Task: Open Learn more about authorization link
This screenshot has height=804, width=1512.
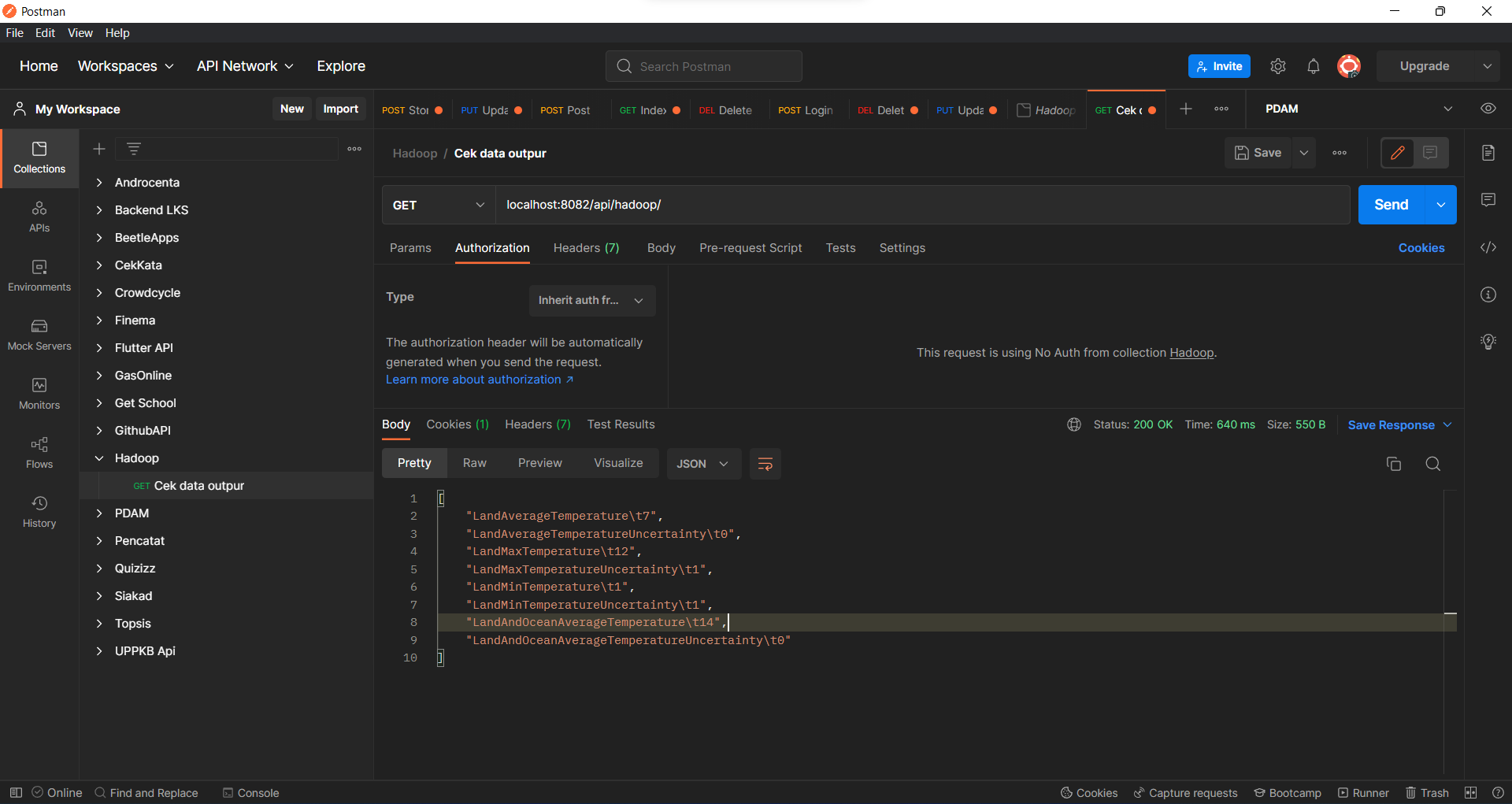Action: click(480, 380)
